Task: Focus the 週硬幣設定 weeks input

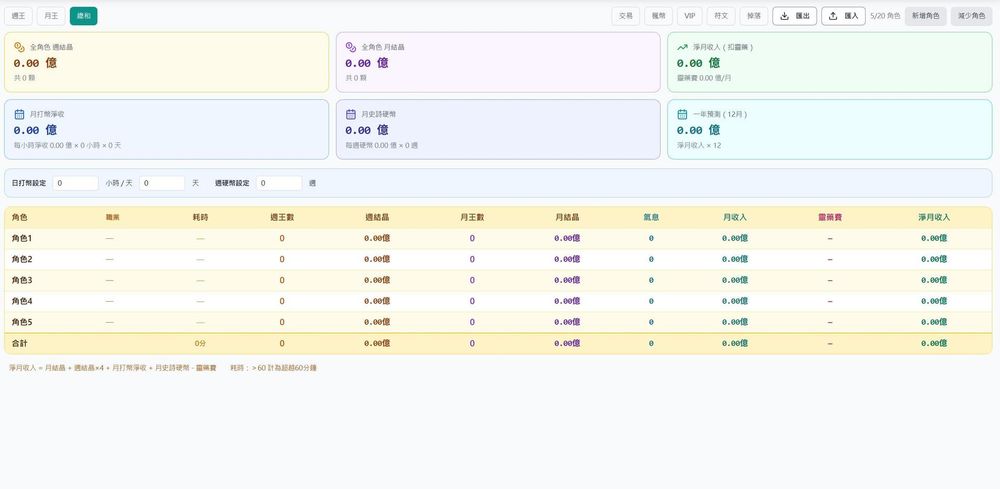Action: pos(279,183)
